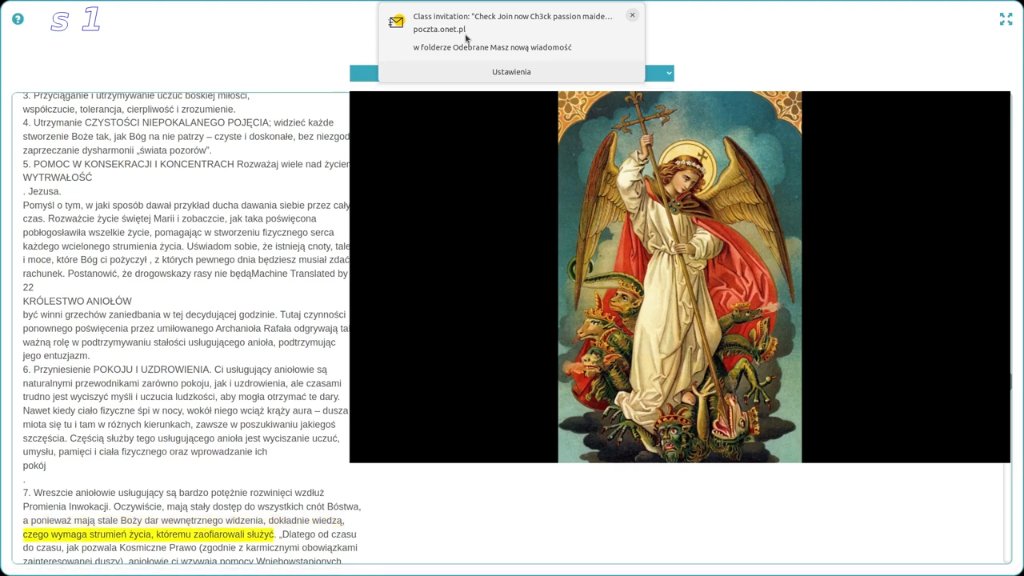This screenshot has height=576, width=1024.
Task: Click the "s 1" slide title
Action: click(x=76, y=20)
